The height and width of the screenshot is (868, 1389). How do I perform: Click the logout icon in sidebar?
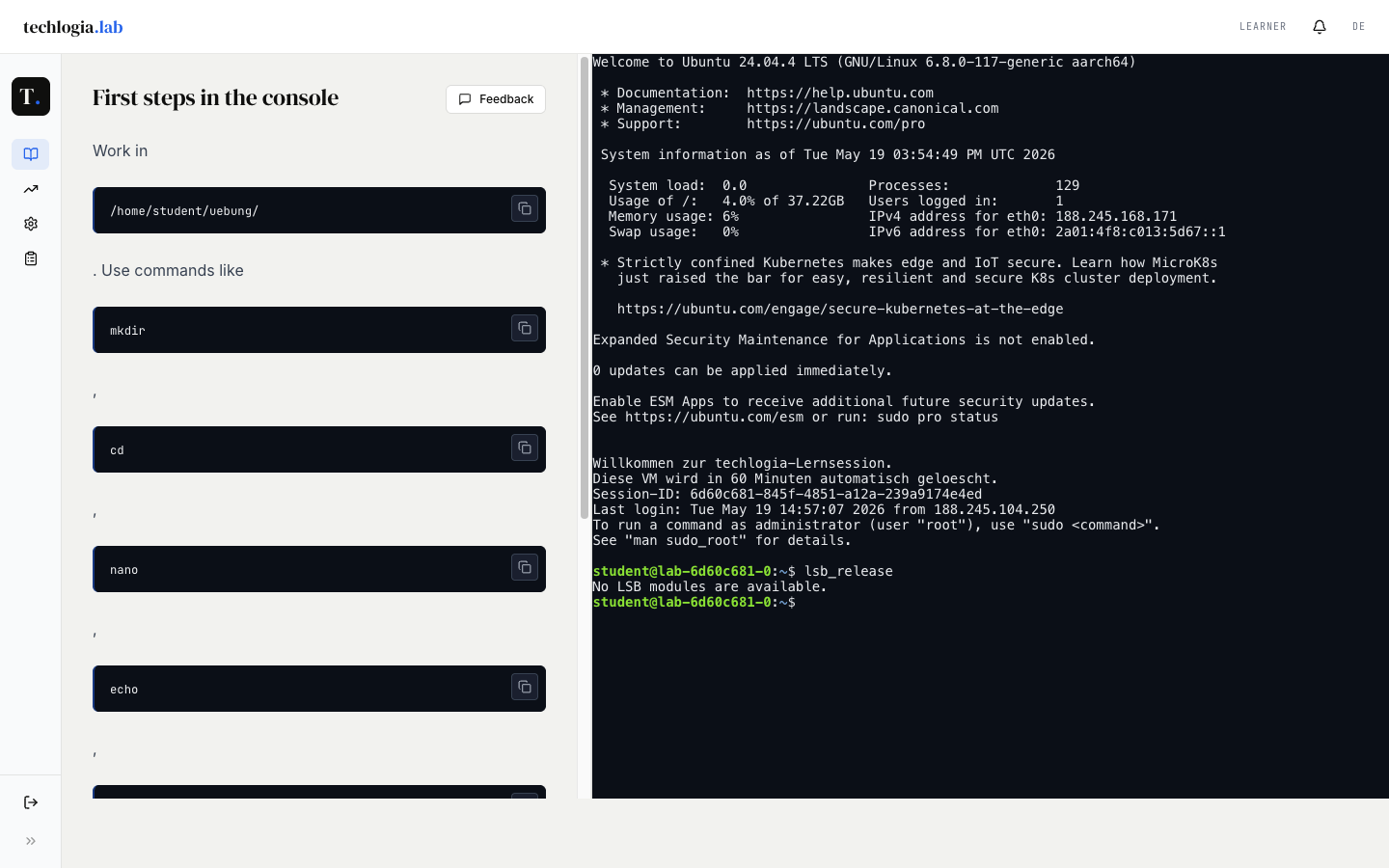click(31, 802)
